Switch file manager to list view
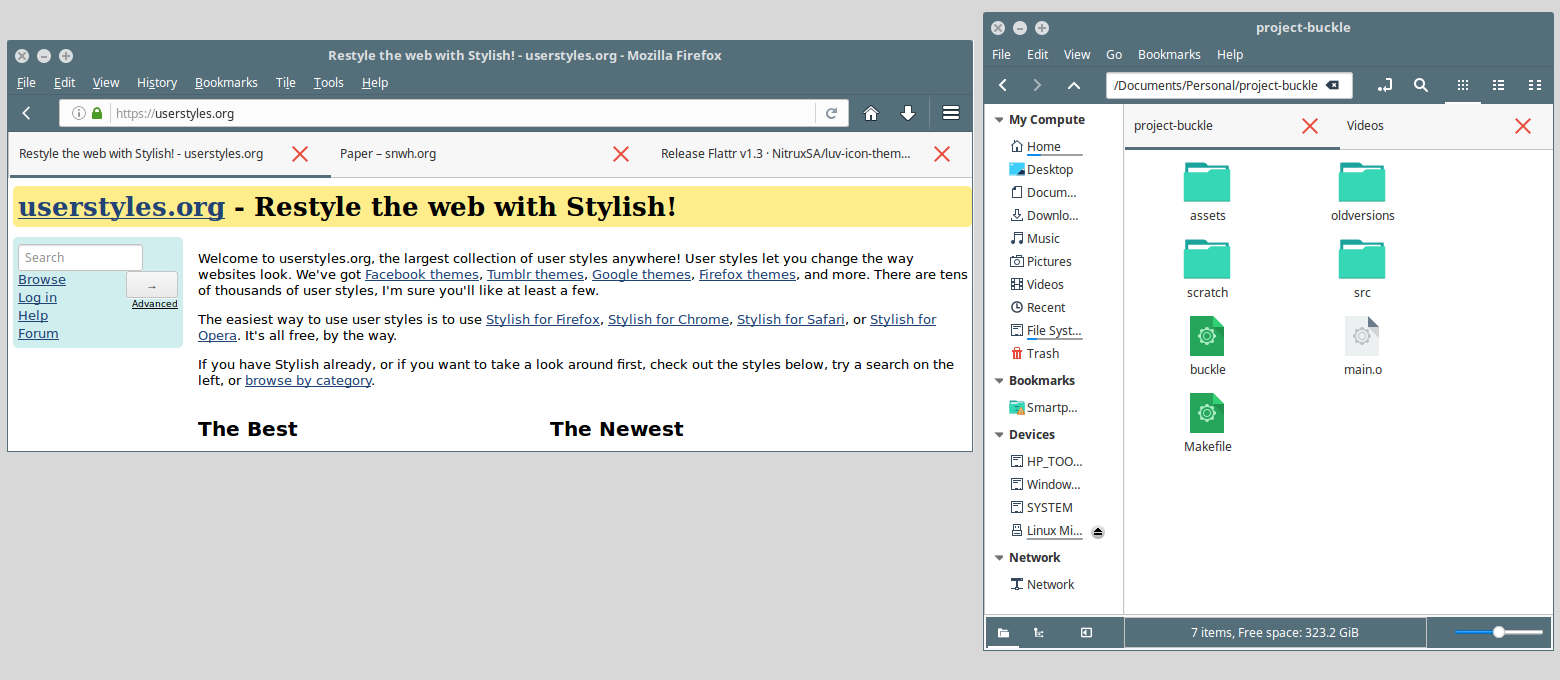The height and width of the screenshot is (680, 1560). pyautogui.click(x=1498, y=86)
